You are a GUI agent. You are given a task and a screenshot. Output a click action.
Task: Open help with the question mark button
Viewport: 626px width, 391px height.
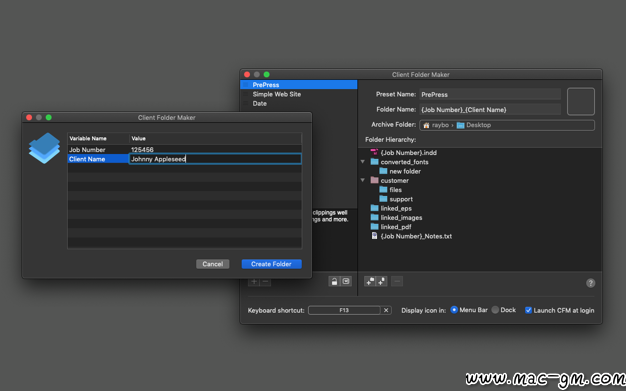pos(590,283)
